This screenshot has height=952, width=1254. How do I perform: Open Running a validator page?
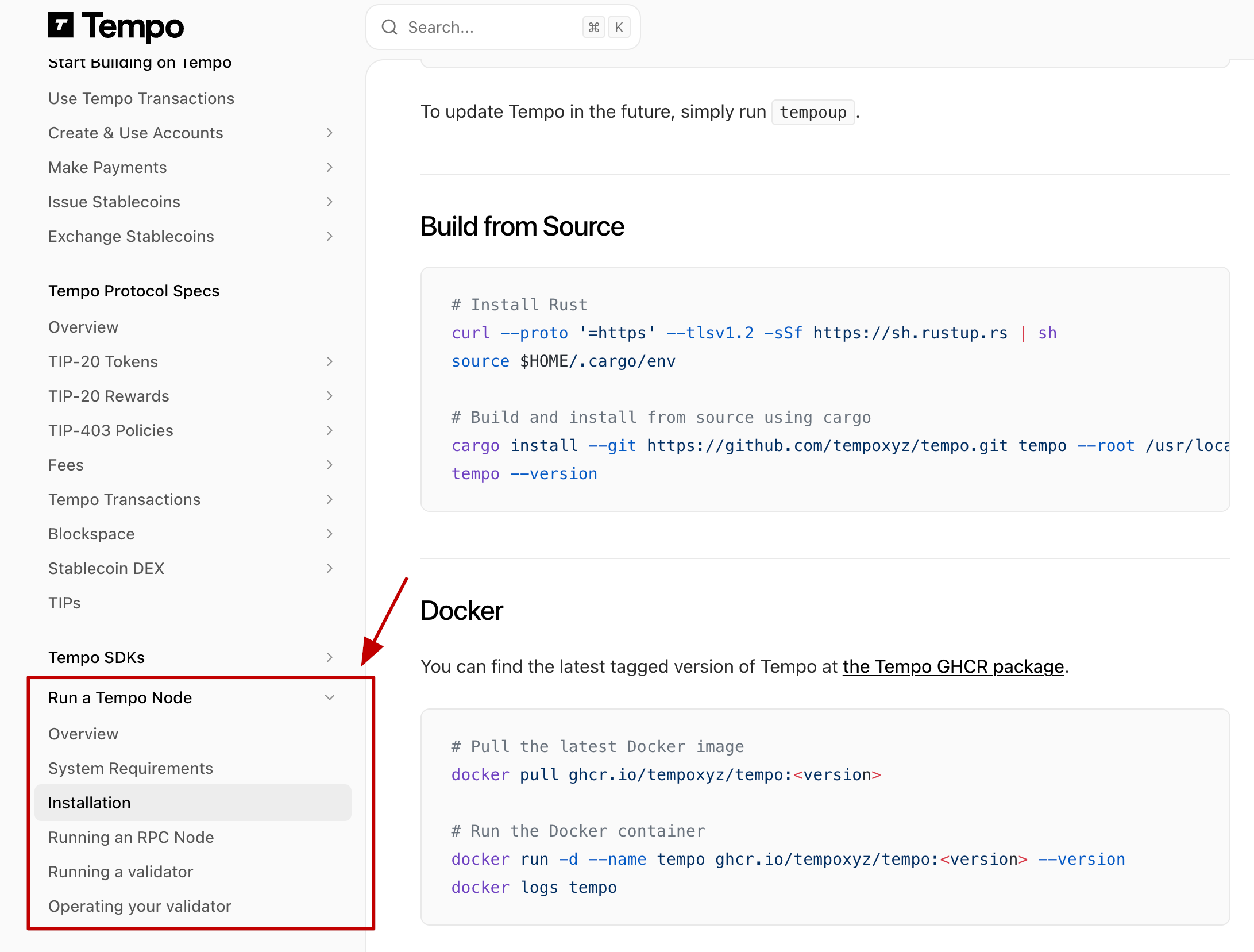coord(121,872)
